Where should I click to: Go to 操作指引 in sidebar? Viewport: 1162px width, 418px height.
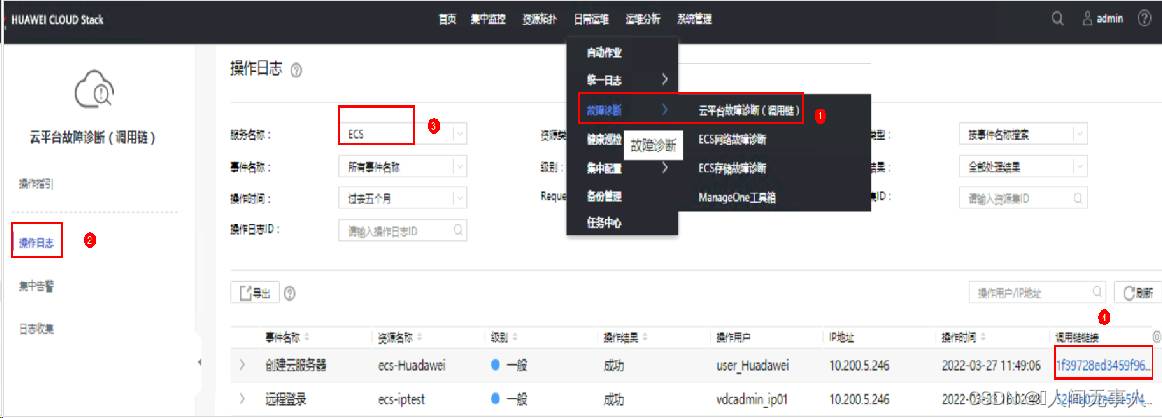pos(35,185)
